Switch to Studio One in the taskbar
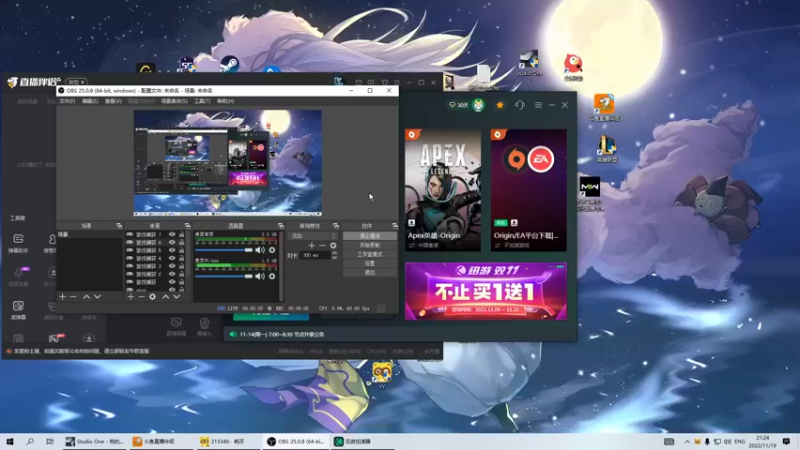 [x=95, y=441]
